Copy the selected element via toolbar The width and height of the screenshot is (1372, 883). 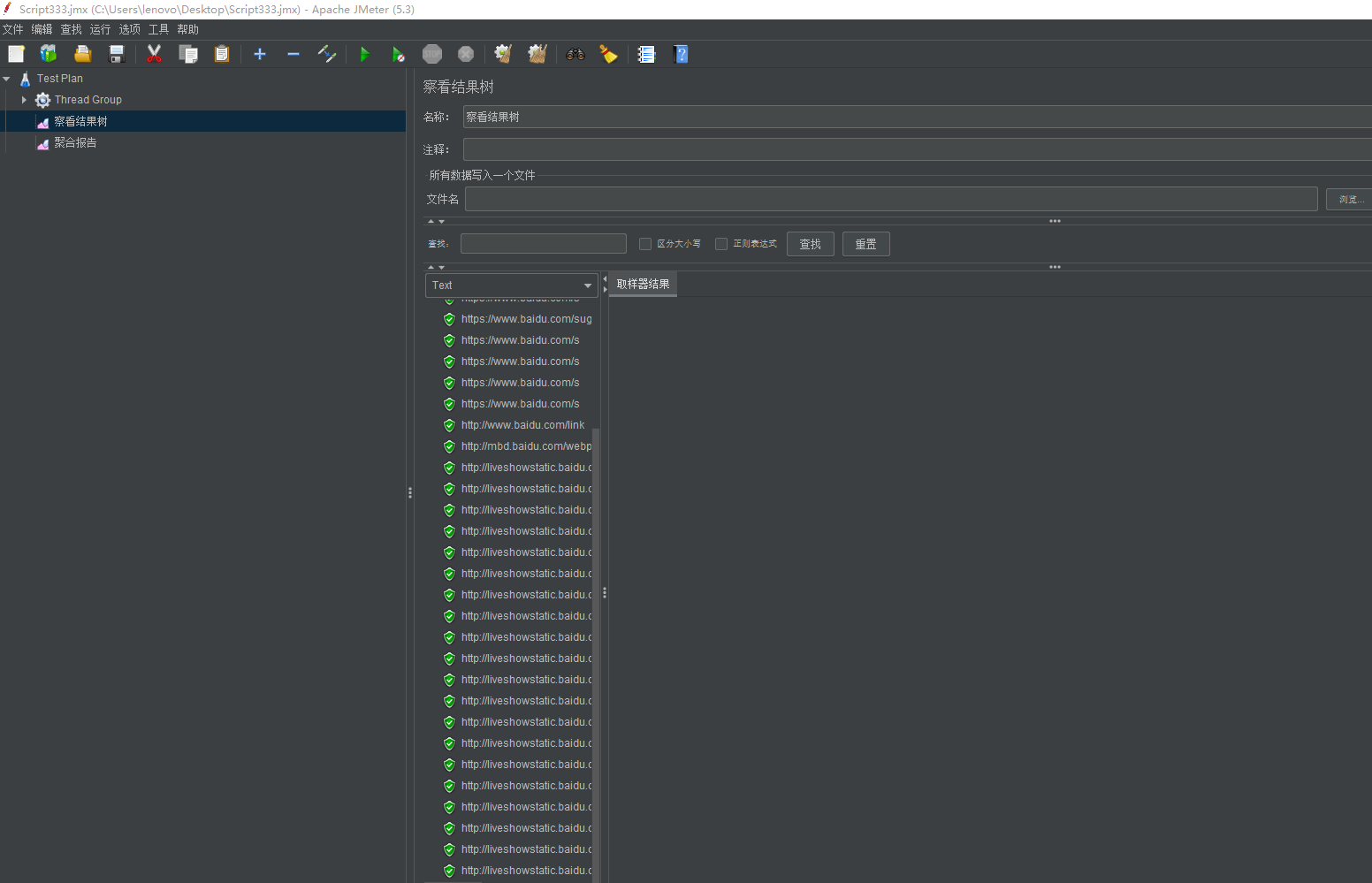pos(187,54)
